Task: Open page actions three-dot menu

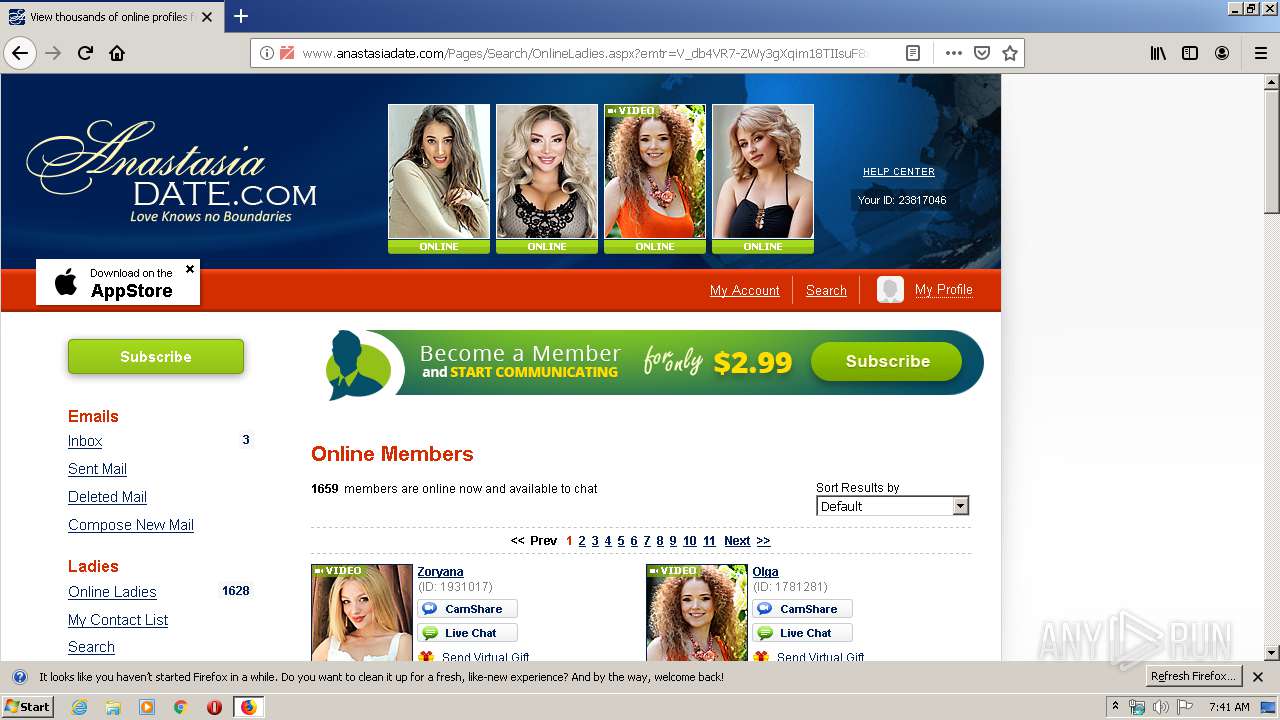Action: pyautogui.click(x=953, y=53)
